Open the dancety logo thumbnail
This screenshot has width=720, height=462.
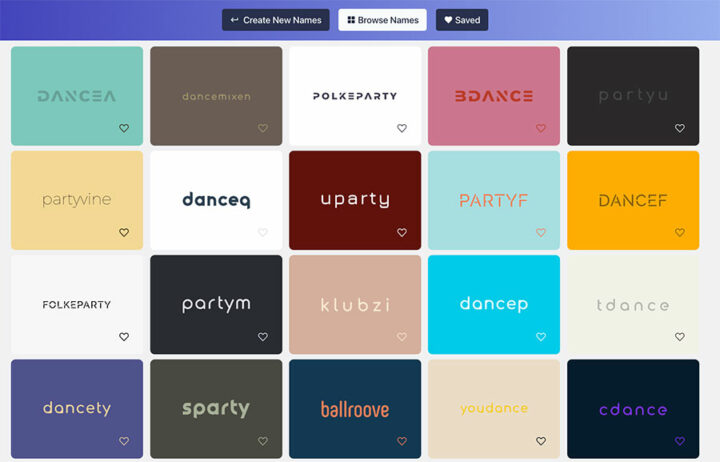pyautogui.click(x=77, y=408)
